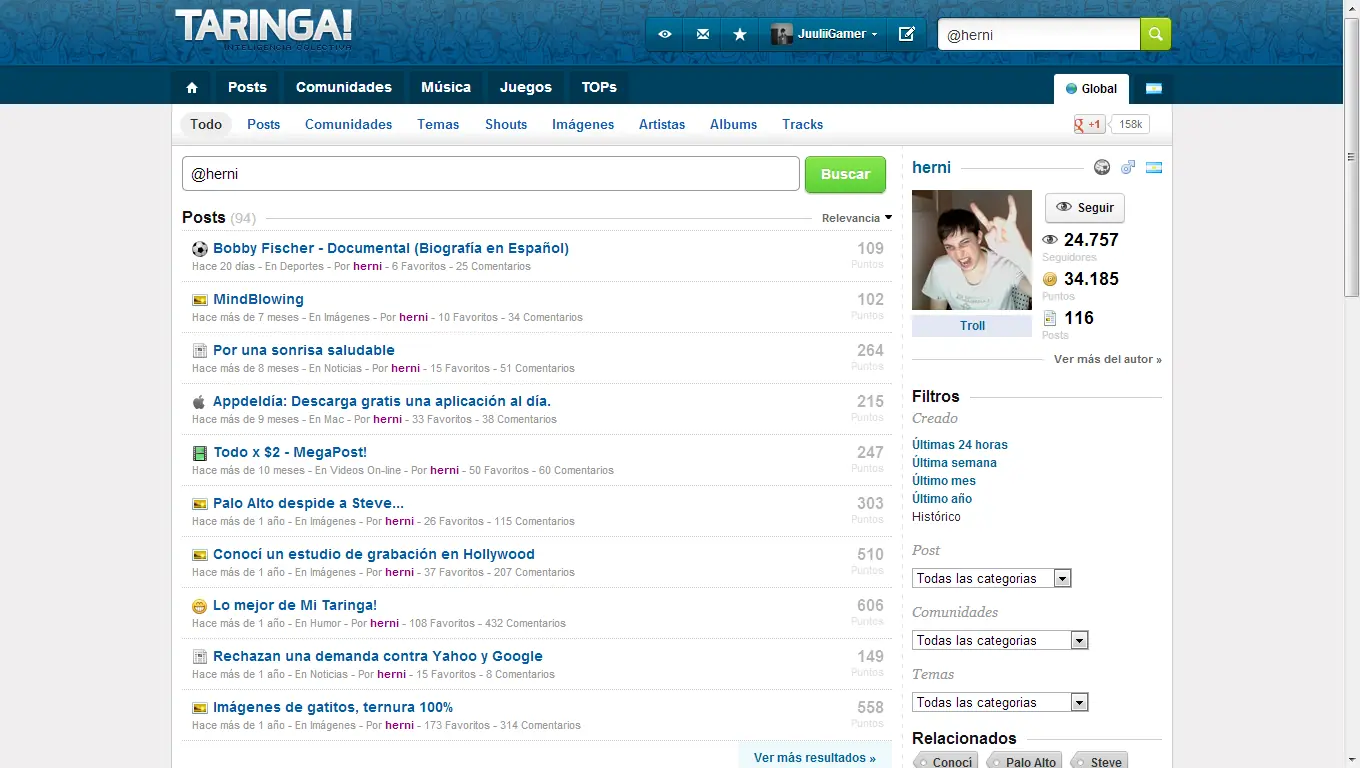Open Comunidades in main navigation

344,88
